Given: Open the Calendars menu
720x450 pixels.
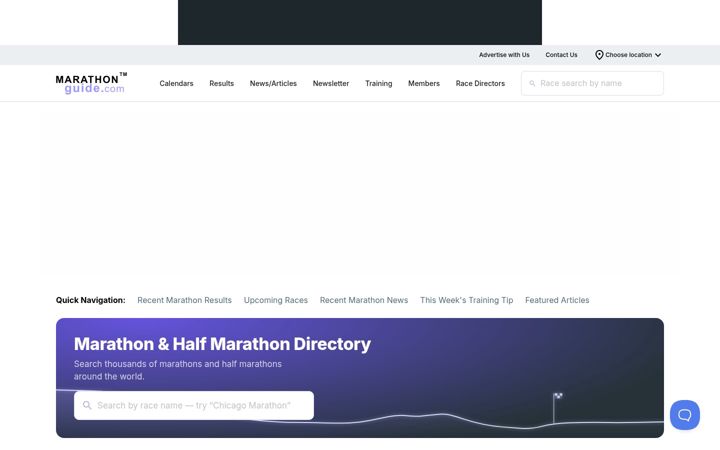Looking at the screenshot, I should (x=176, y=84).
